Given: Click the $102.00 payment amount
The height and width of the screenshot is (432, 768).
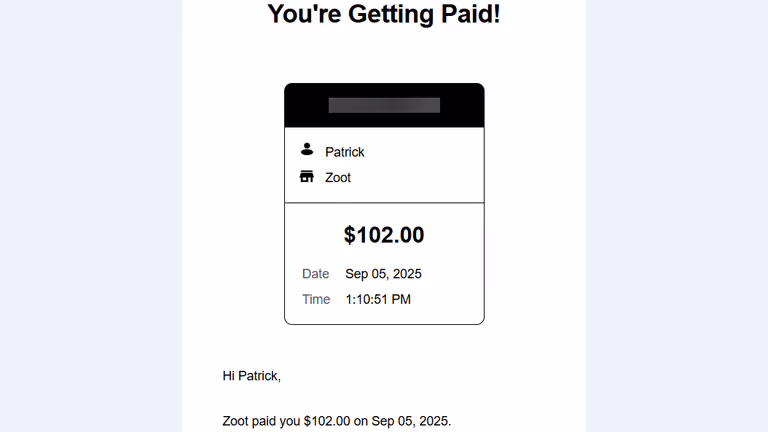Looking at the screenshot, I should point(384,235).
